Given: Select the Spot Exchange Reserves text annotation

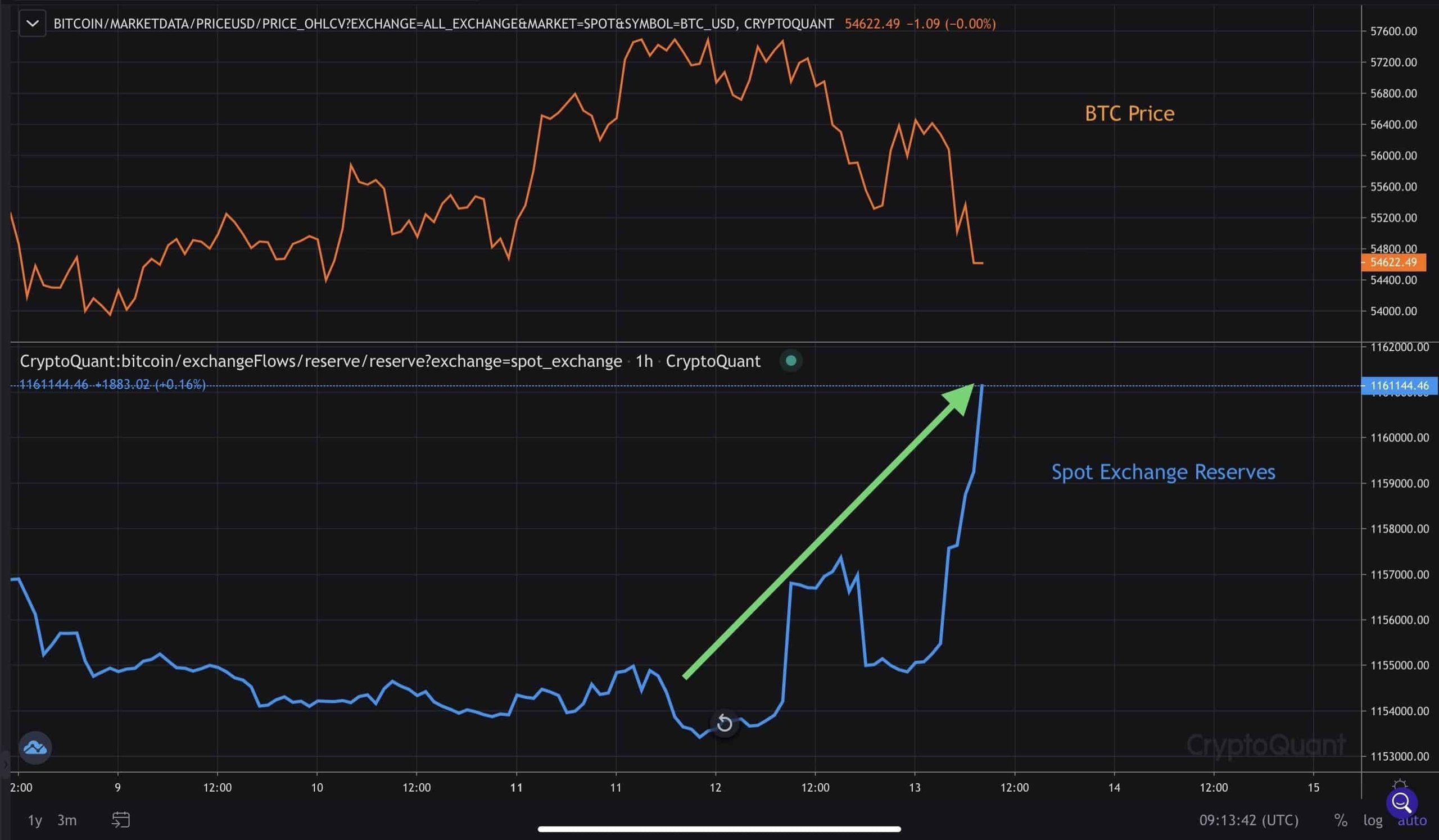Looking at the screenshot, I should (1162, 472).
